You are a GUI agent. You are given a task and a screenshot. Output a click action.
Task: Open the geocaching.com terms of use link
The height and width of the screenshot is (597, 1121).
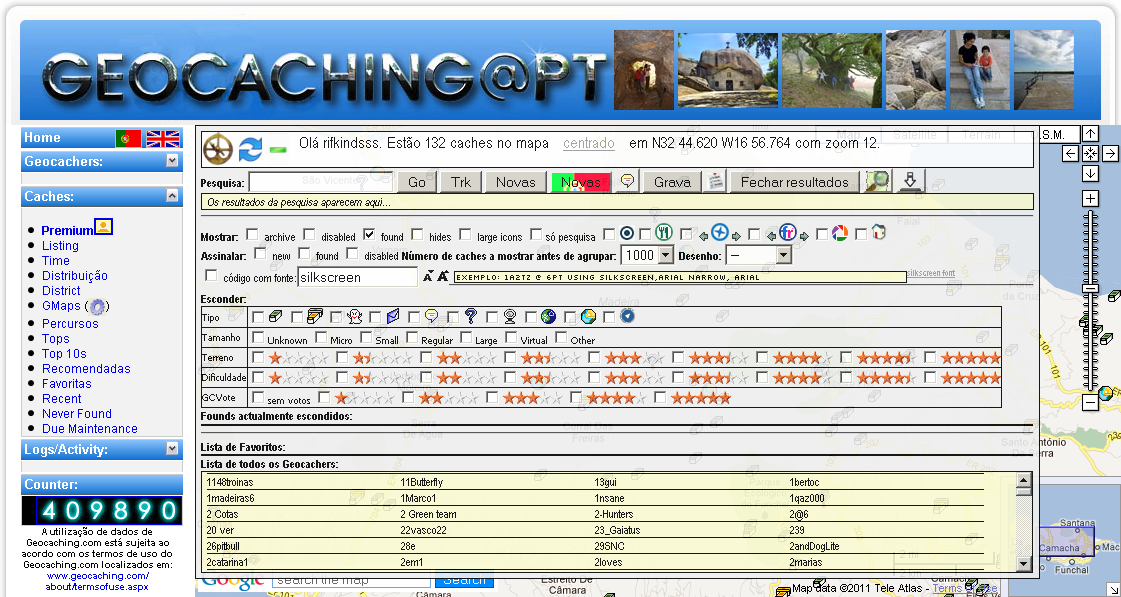tap(98, 581)
